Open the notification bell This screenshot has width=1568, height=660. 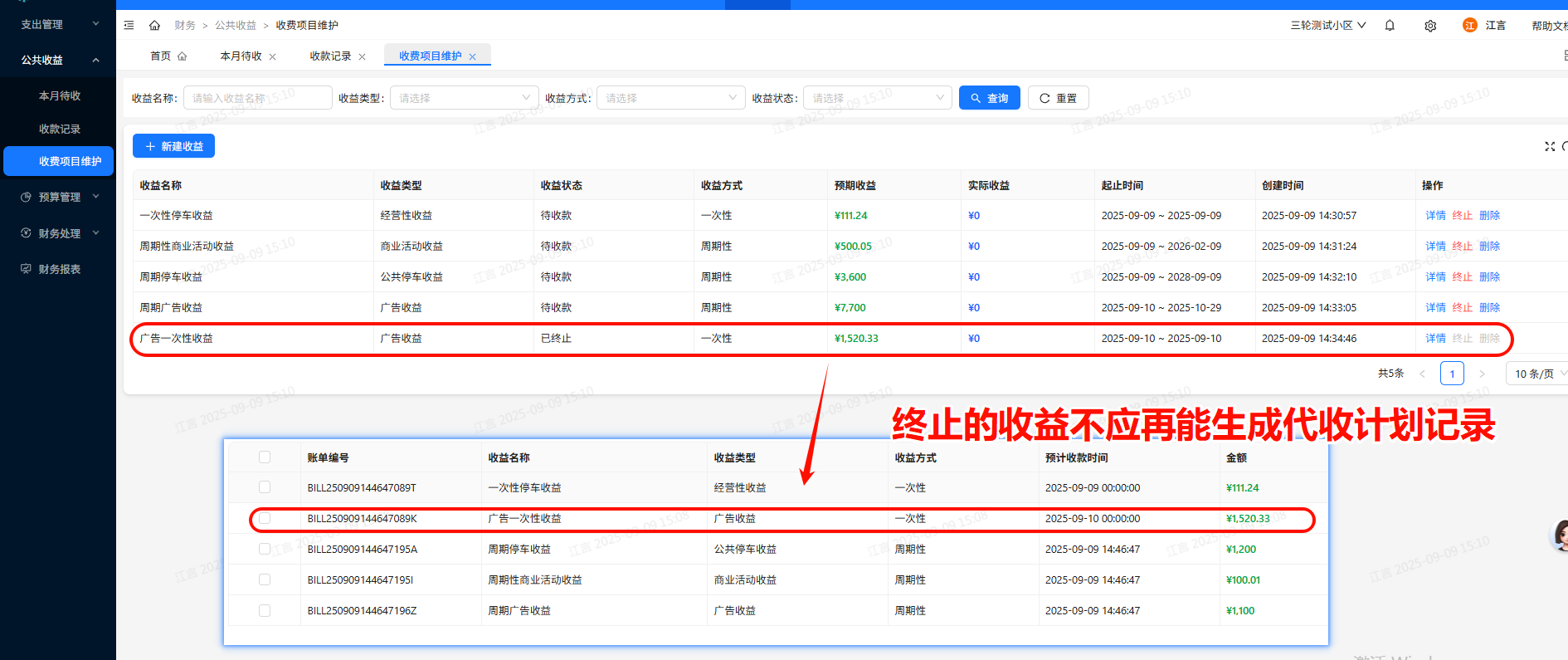click(x=1390, y=26)
